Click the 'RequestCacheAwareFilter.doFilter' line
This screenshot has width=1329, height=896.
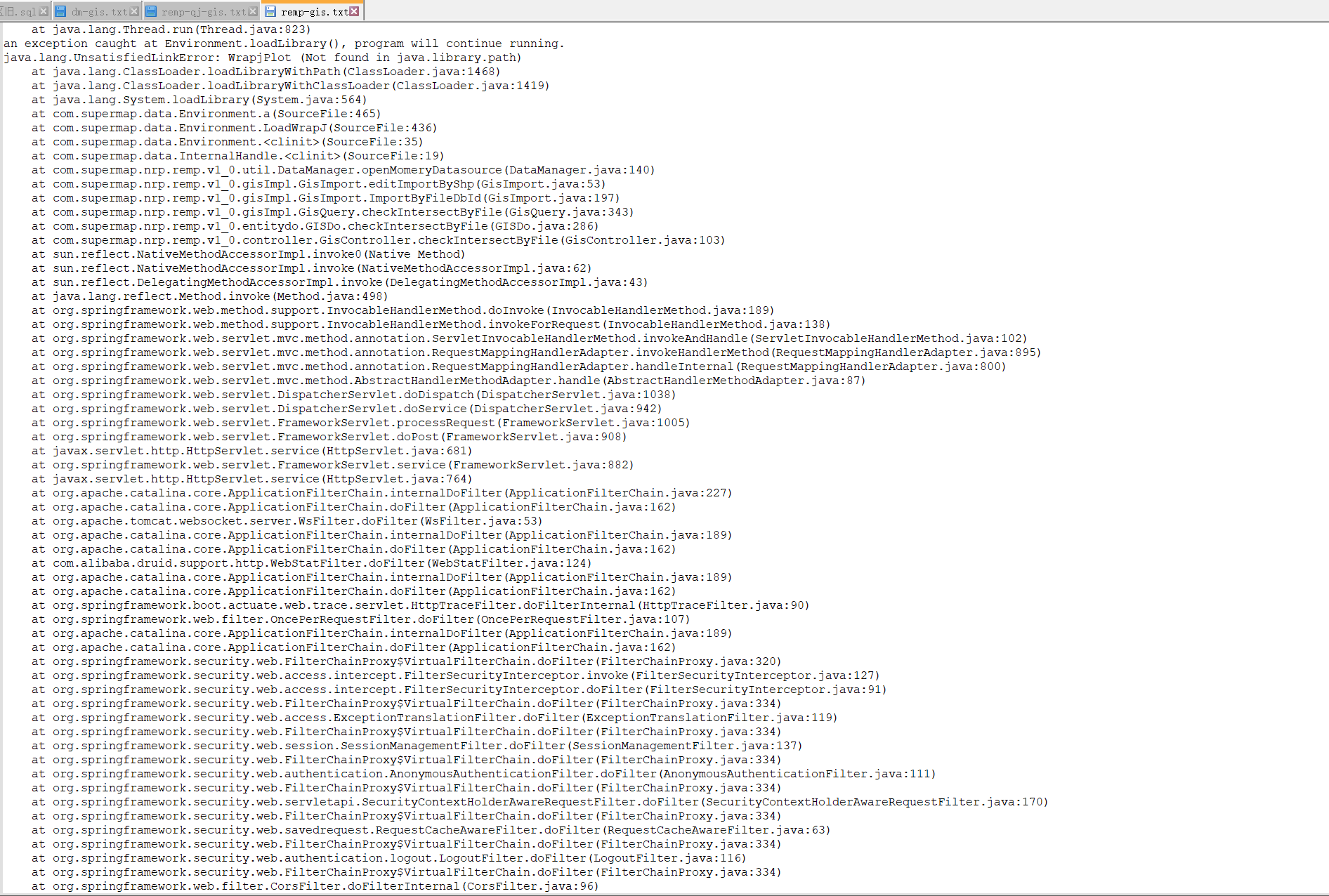pos(431,830)
